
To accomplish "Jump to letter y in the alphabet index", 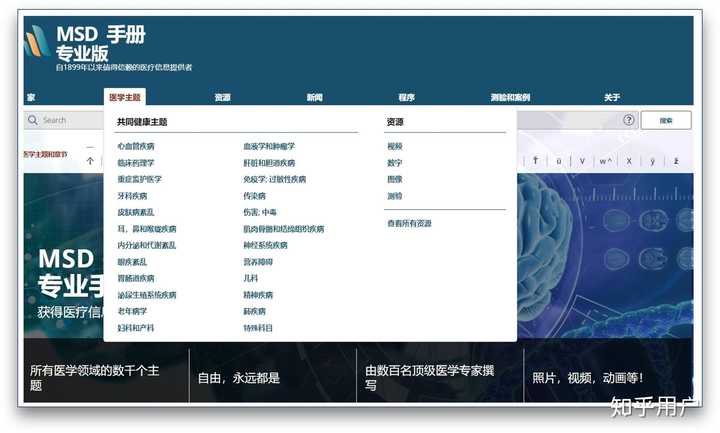I will point(652,161).
